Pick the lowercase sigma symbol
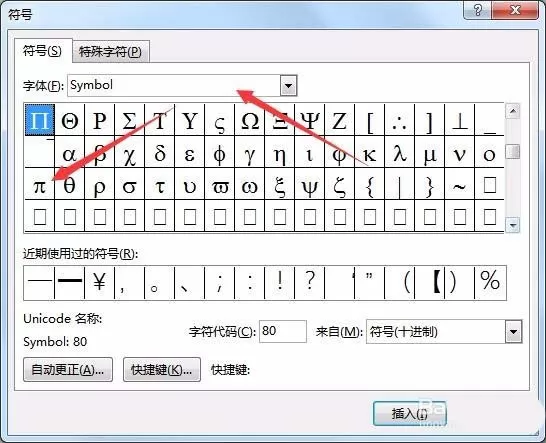Screen dimensions: 546x443 tap(130, 184)
